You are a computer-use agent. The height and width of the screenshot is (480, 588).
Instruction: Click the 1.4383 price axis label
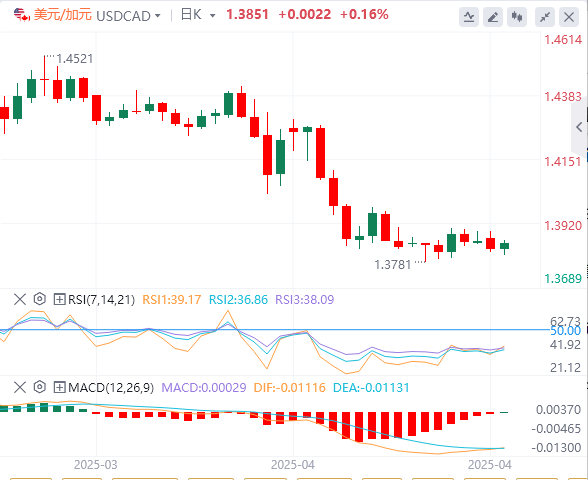coord(563,97)
